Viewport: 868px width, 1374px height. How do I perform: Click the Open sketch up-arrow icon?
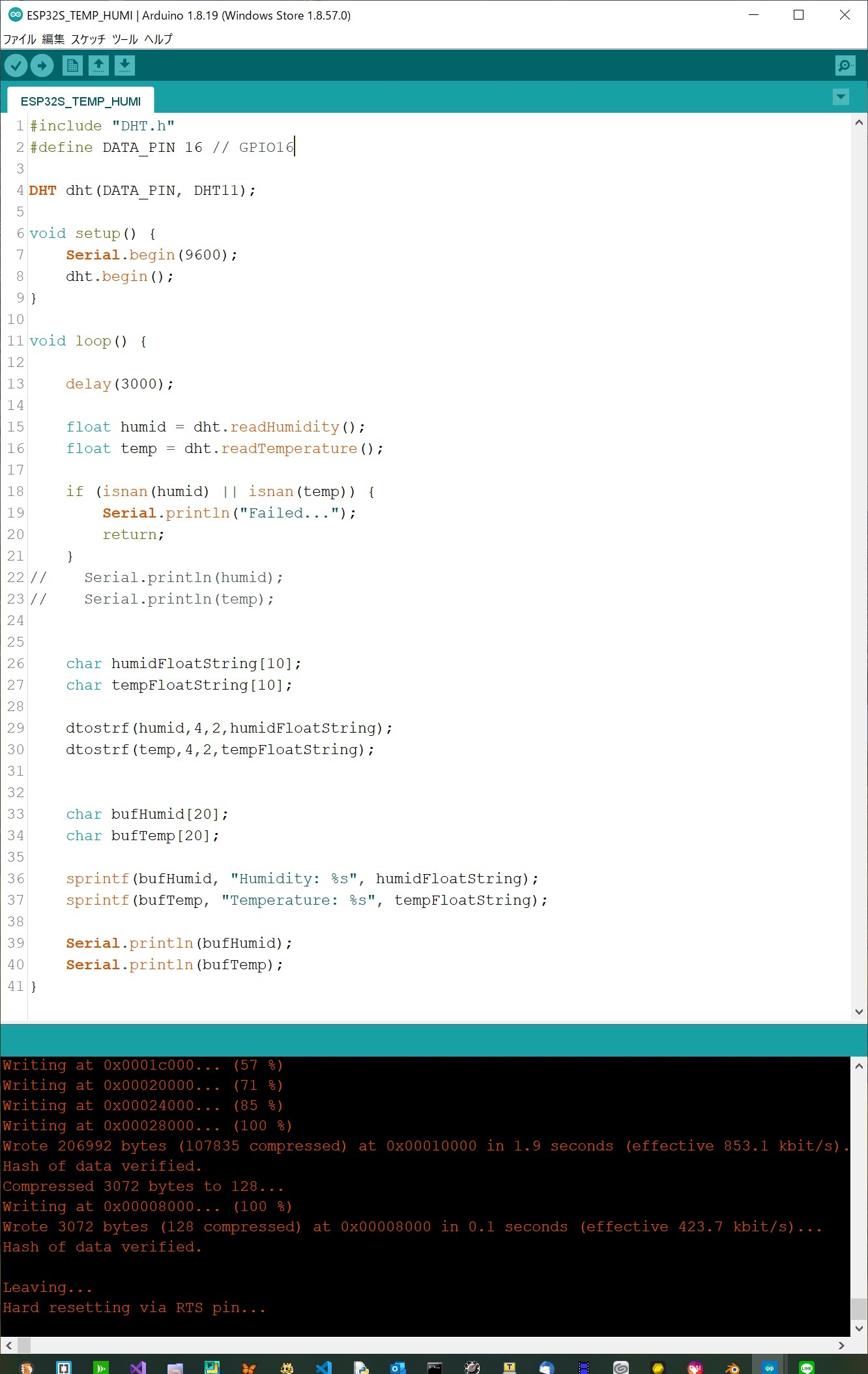[98, 65]
